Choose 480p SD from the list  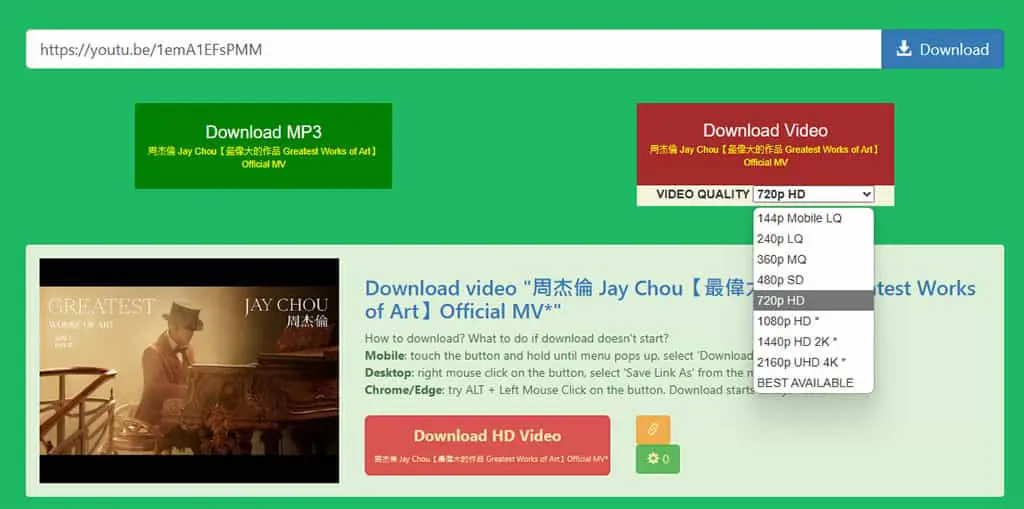(813, 280)
